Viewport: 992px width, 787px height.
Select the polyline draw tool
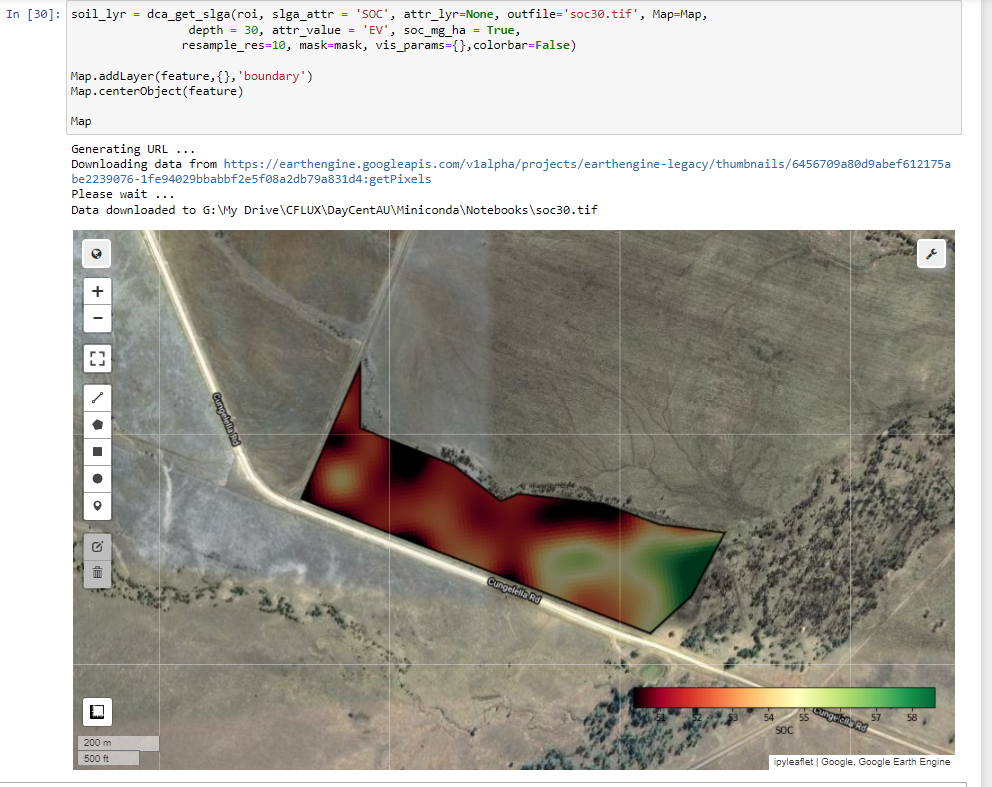point(97,397)
